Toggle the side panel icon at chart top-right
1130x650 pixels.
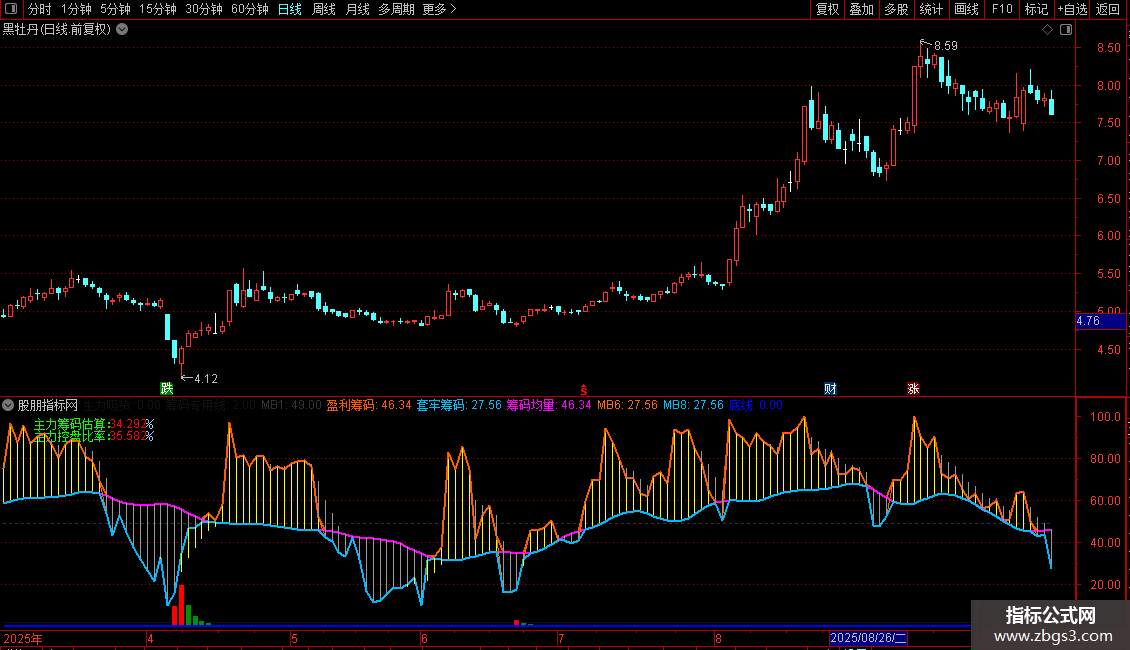1066,30
